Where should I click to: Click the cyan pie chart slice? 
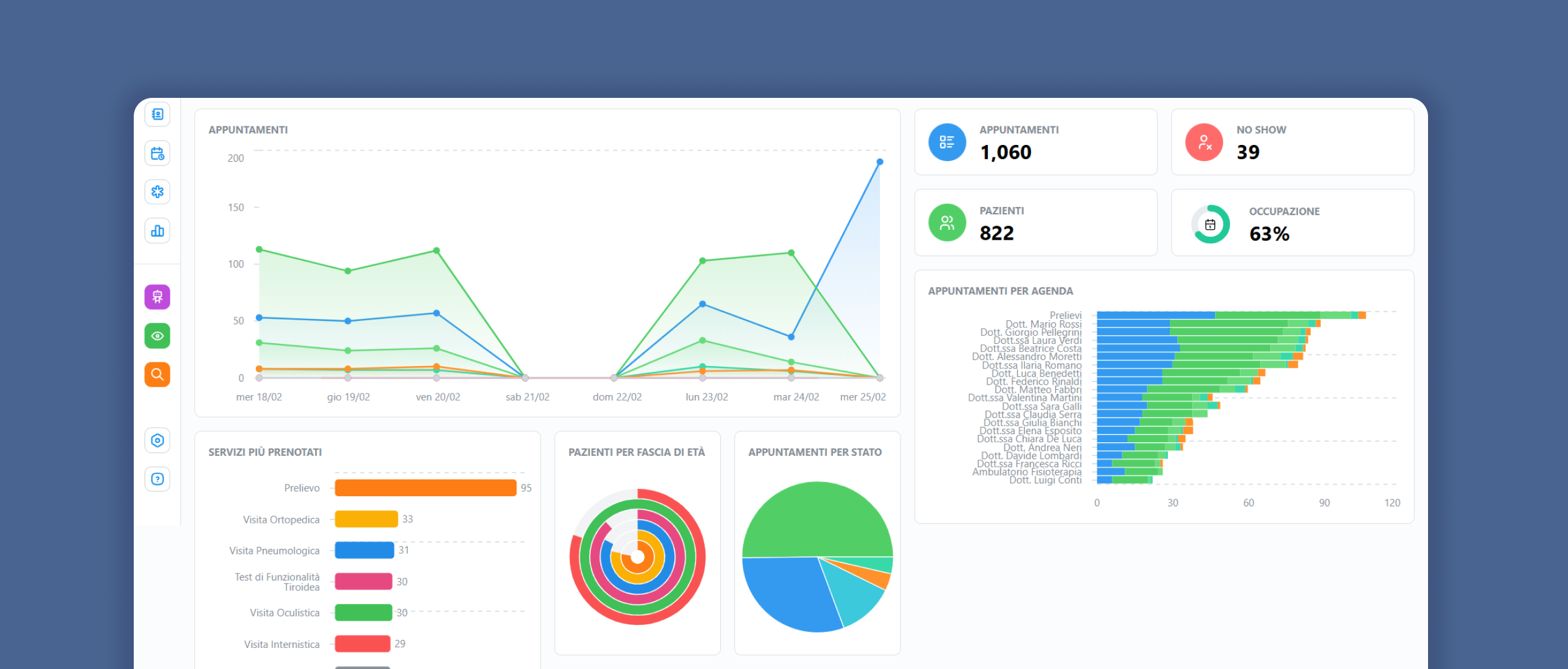click(855, 595)
